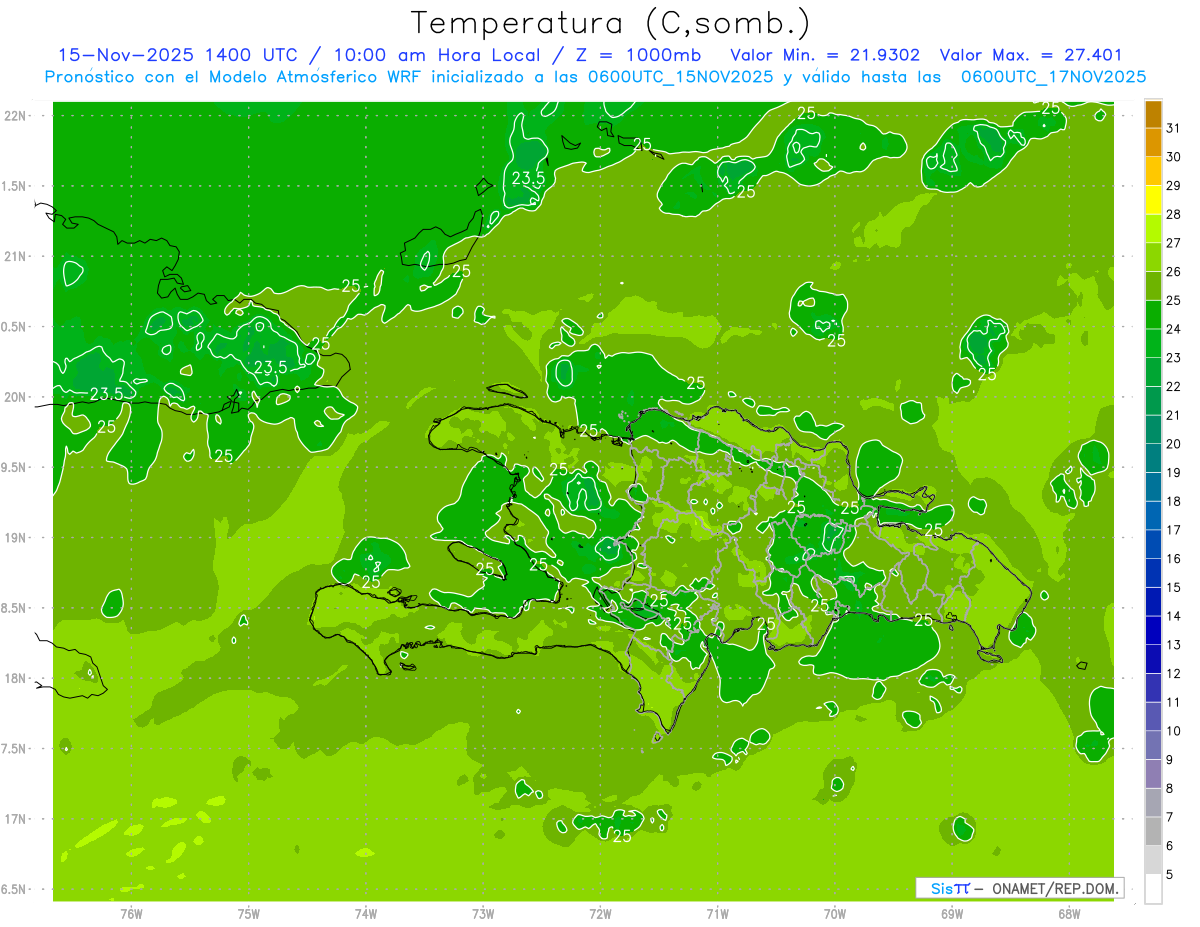
Task: Click color scale label 31
Action: point(1173,128)
